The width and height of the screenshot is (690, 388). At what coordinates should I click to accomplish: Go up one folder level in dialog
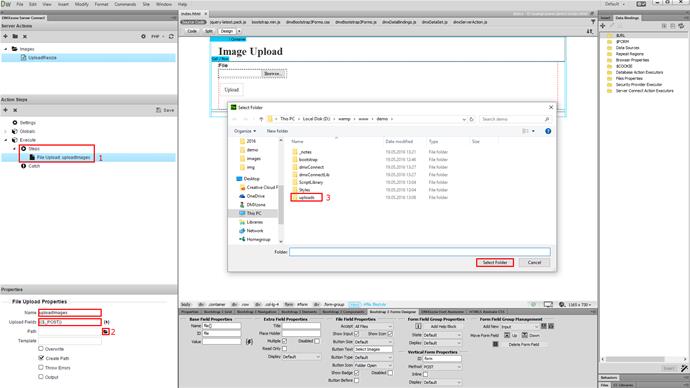(261, 119)
